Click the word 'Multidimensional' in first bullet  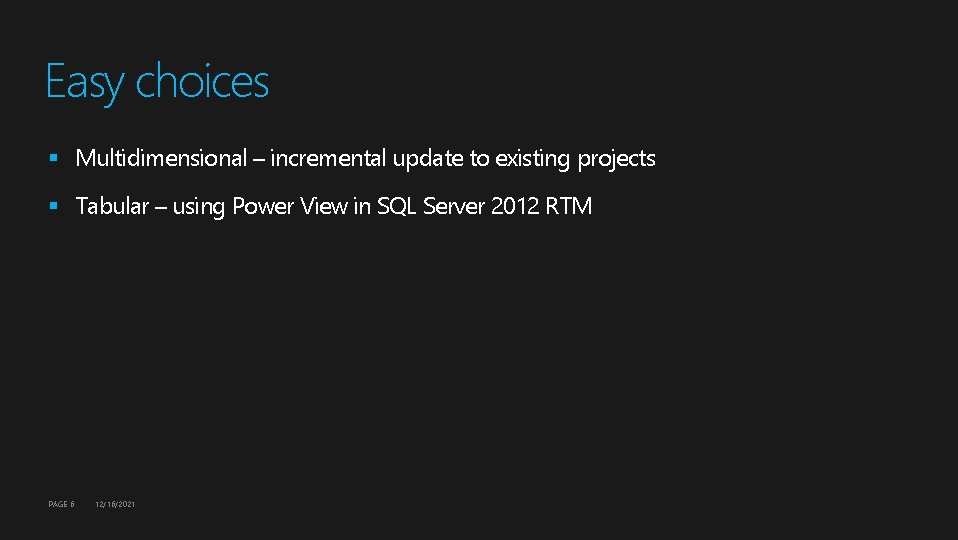(161, 158)
